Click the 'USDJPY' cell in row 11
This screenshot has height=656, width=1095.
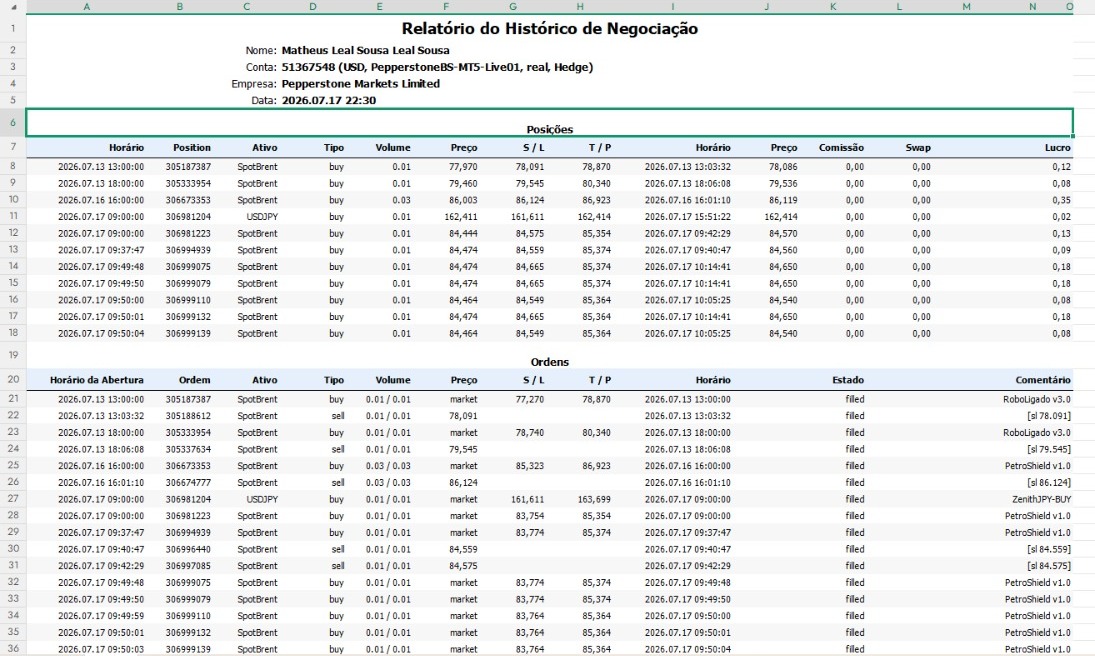pyautogui.click(x=262, y=217)
